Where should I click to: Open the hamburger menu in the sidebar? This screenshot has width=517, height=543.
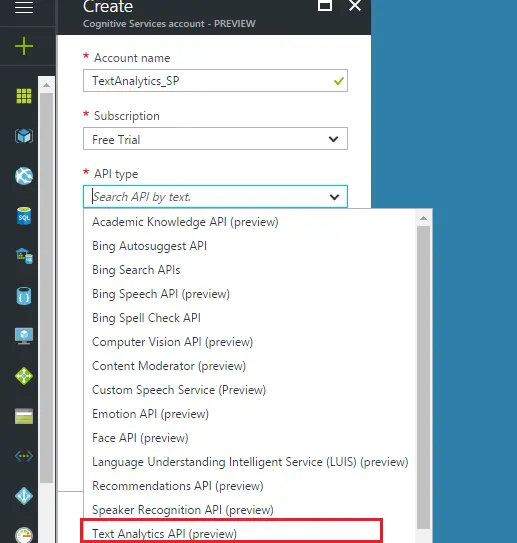point(24,7)
